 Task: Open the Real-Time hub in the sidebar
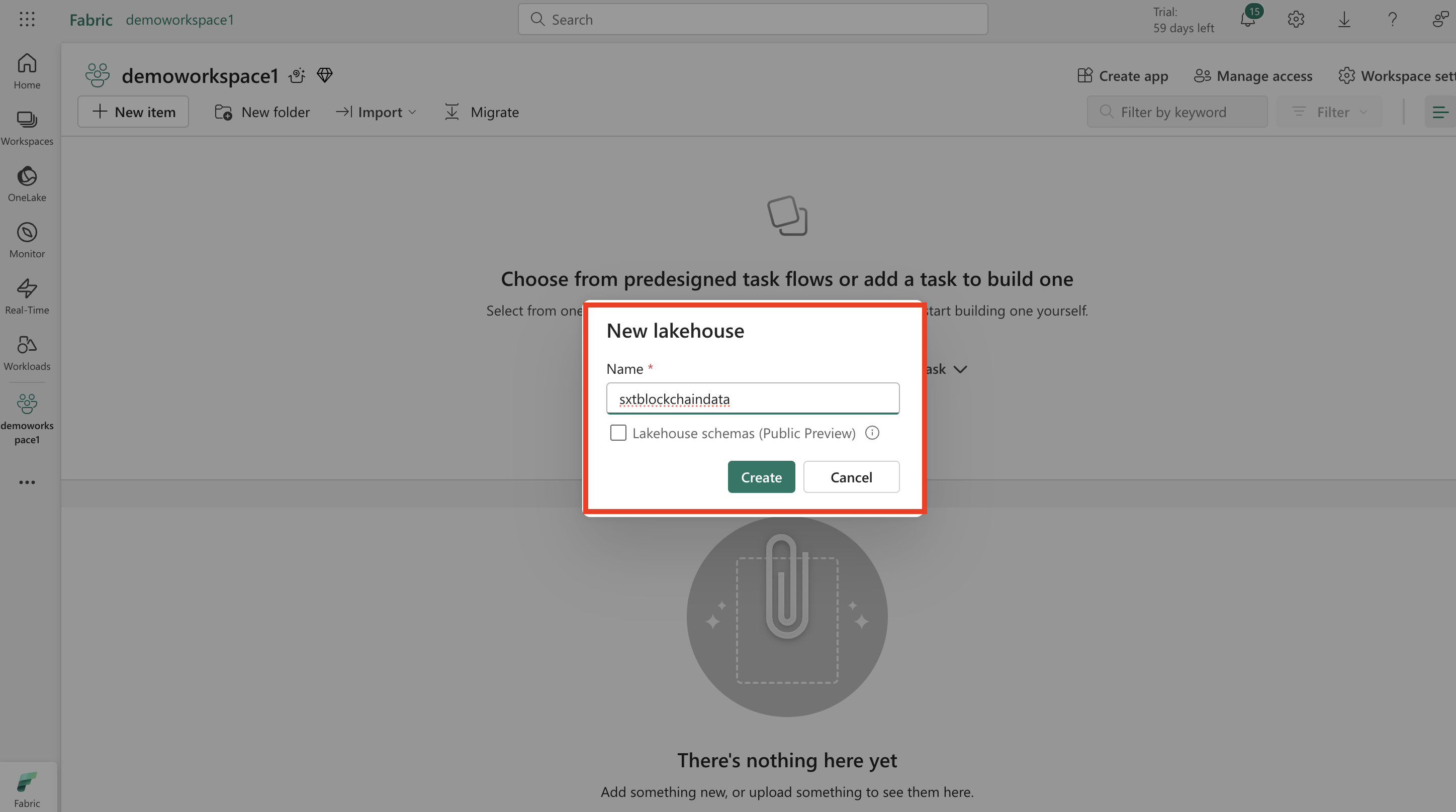tap(27, 296)
